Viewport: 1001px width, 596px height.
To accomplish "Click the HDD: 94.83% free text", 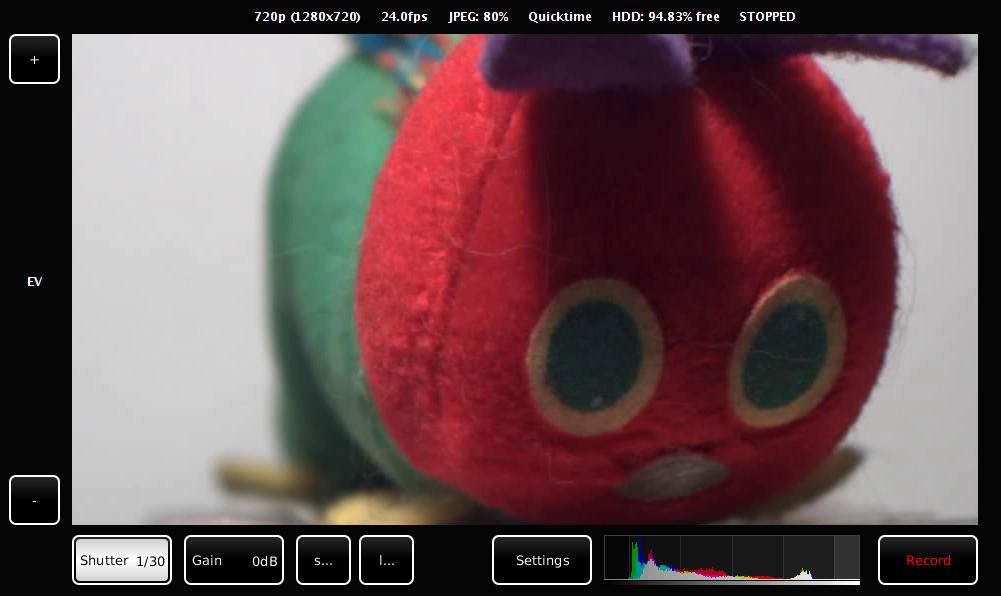I will [x=665, y=17].
